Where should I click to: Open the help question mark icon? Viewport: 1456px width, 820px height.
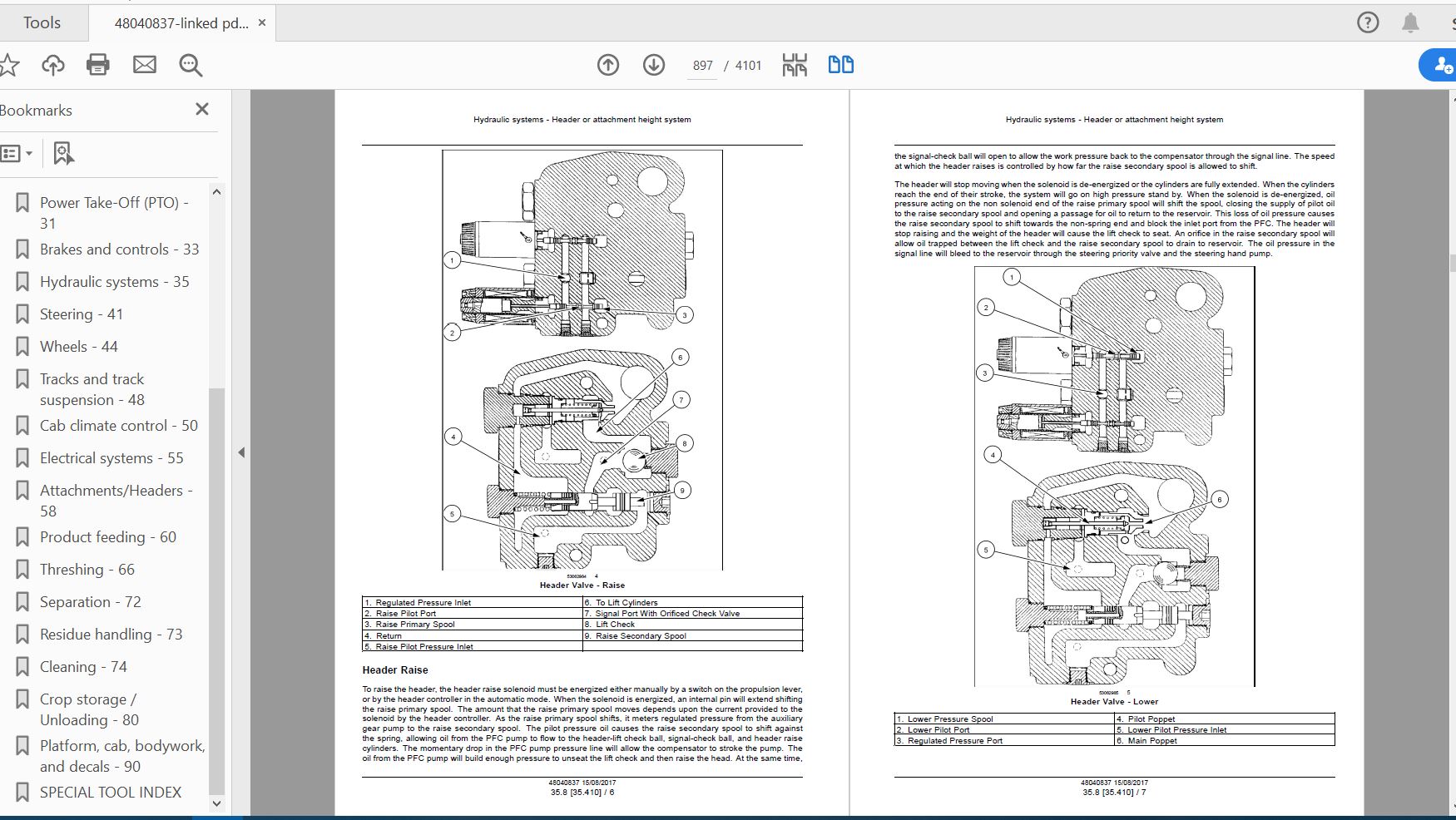(1368, 22)
